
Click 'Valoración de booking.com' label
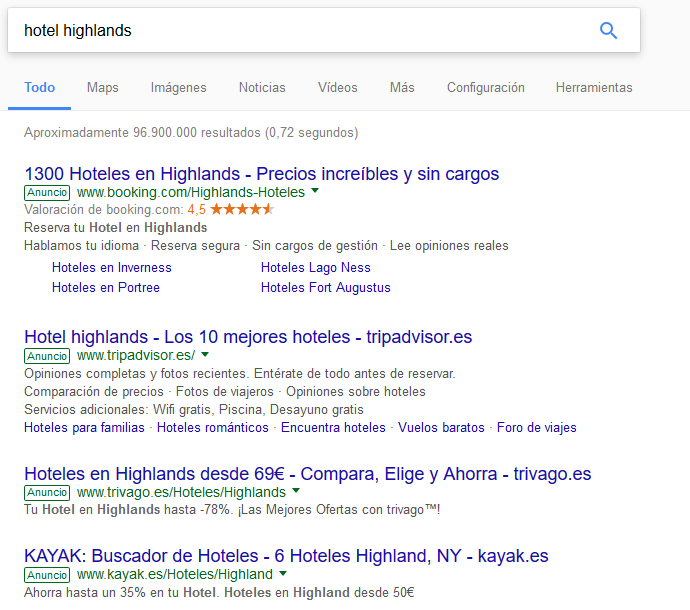point(104,209)
